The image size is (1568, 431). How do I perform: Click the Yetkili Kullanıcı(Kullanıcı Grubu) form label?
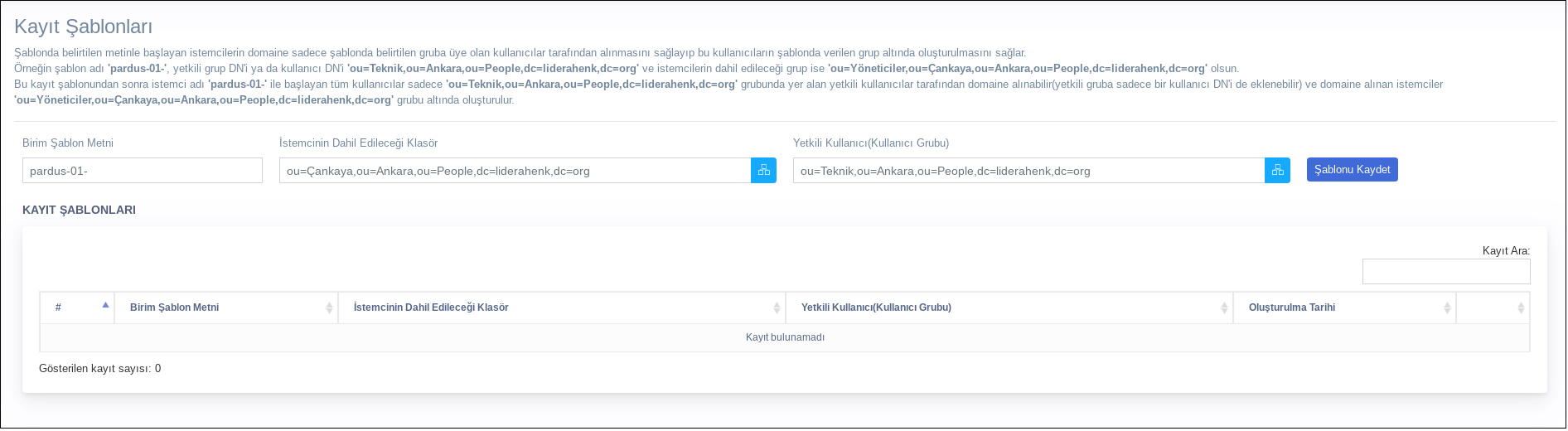870,143
